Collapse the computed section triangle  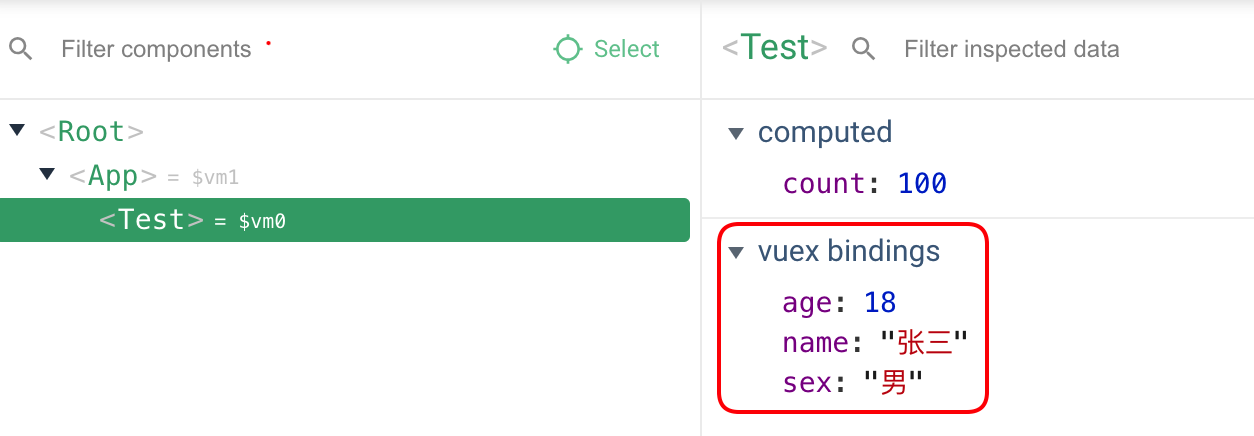click(737, 133)
